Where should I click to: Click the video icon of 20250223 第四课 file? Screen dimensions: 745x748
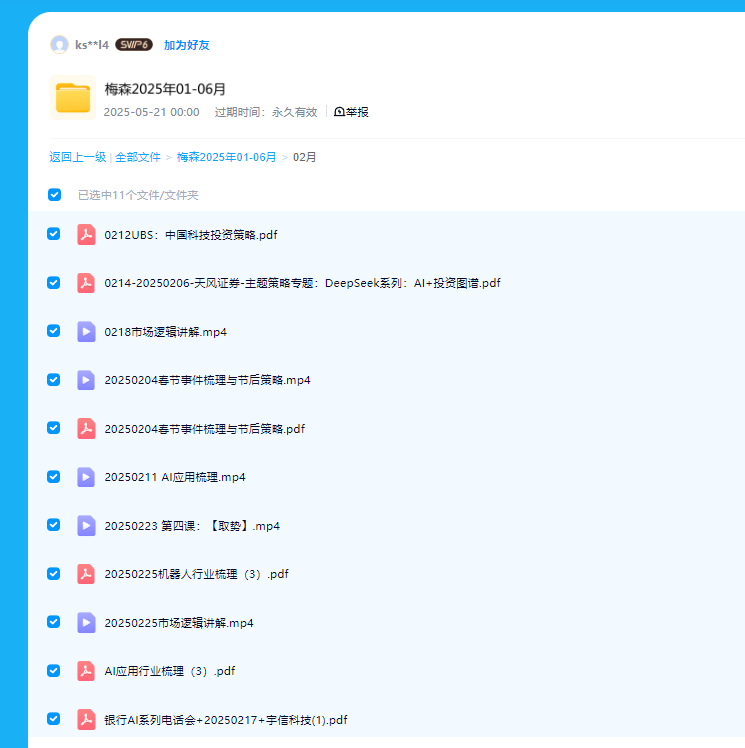pos(86,525)
